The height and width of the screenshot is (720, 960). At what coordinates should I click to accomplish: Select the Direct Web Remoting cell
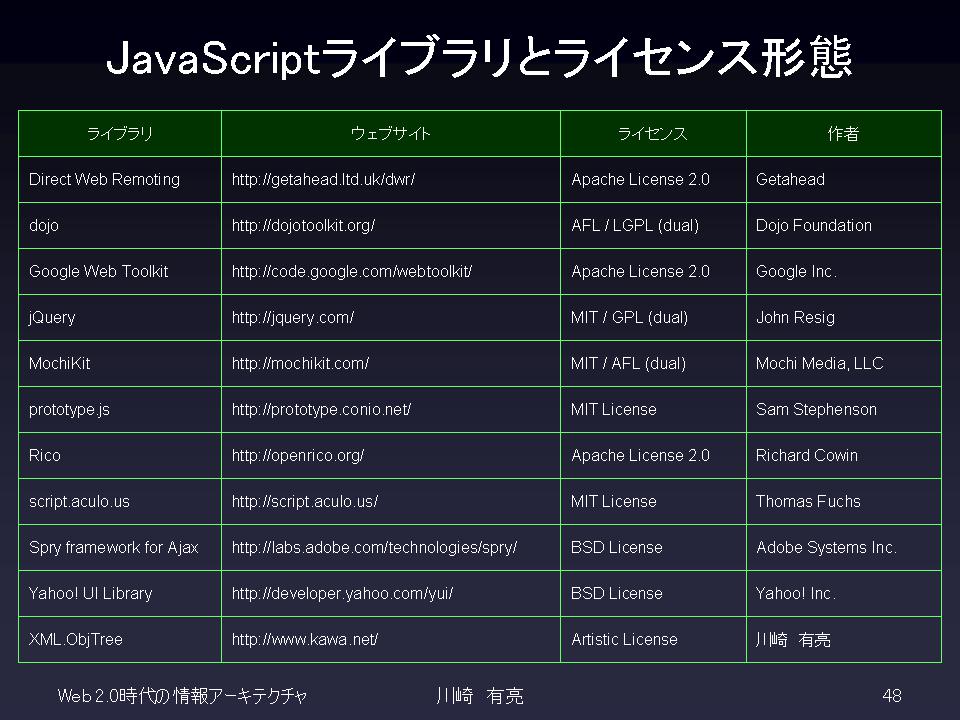click(x=120, y=179)
